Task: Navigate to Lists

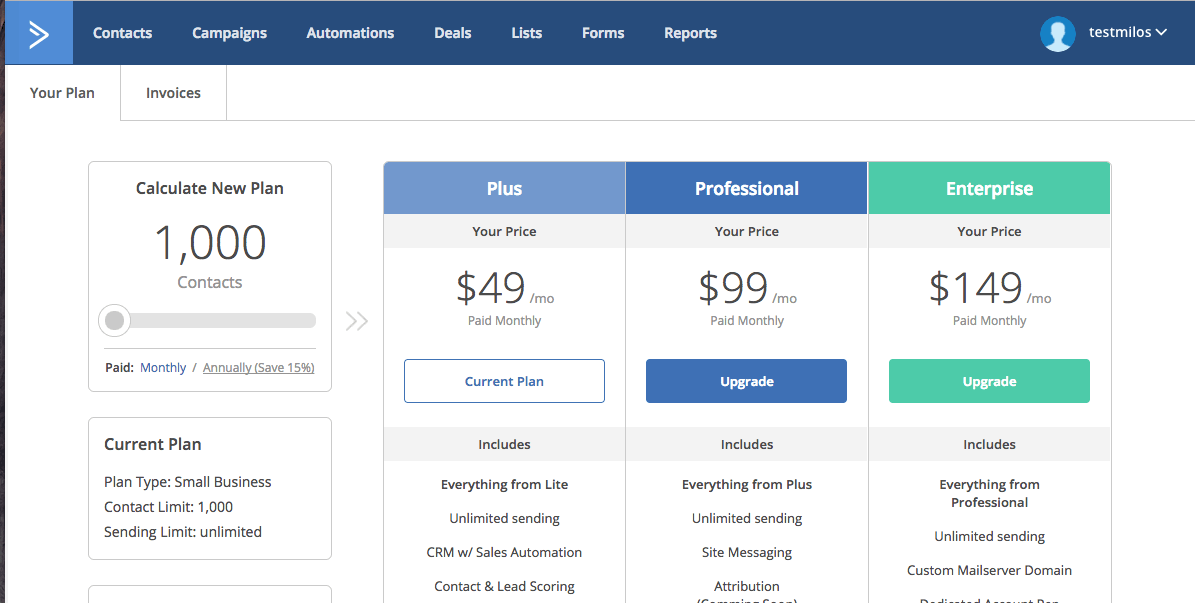Action: (526, 33)
